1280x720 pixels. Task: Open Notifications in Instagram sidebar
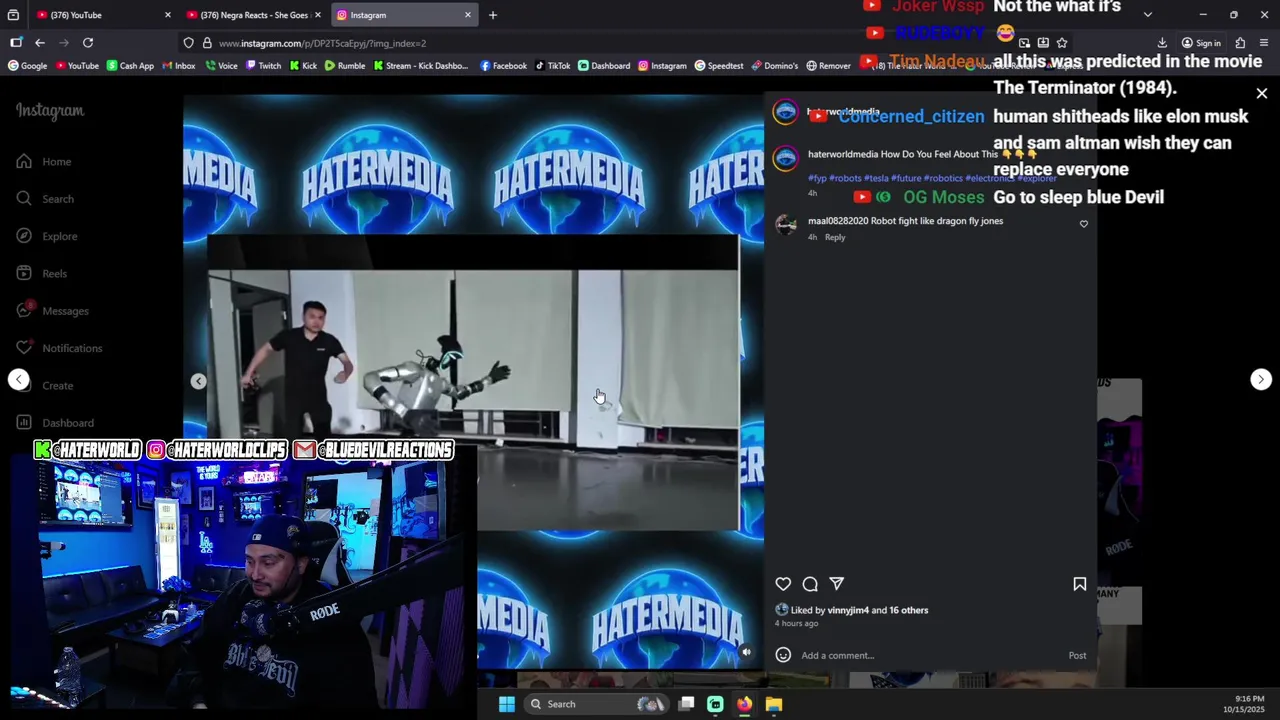click(59, 348)
